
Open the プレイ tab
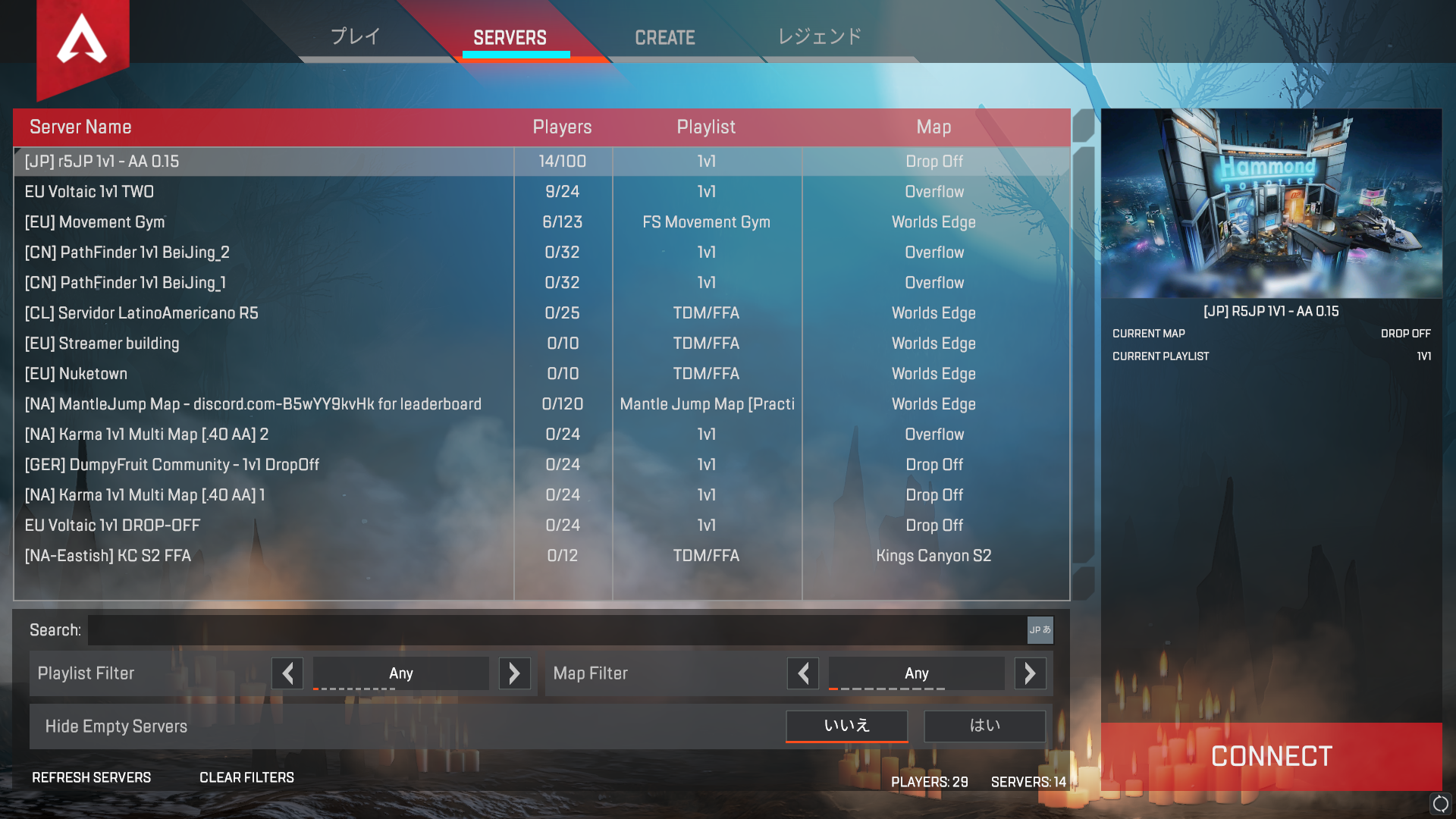355,36
